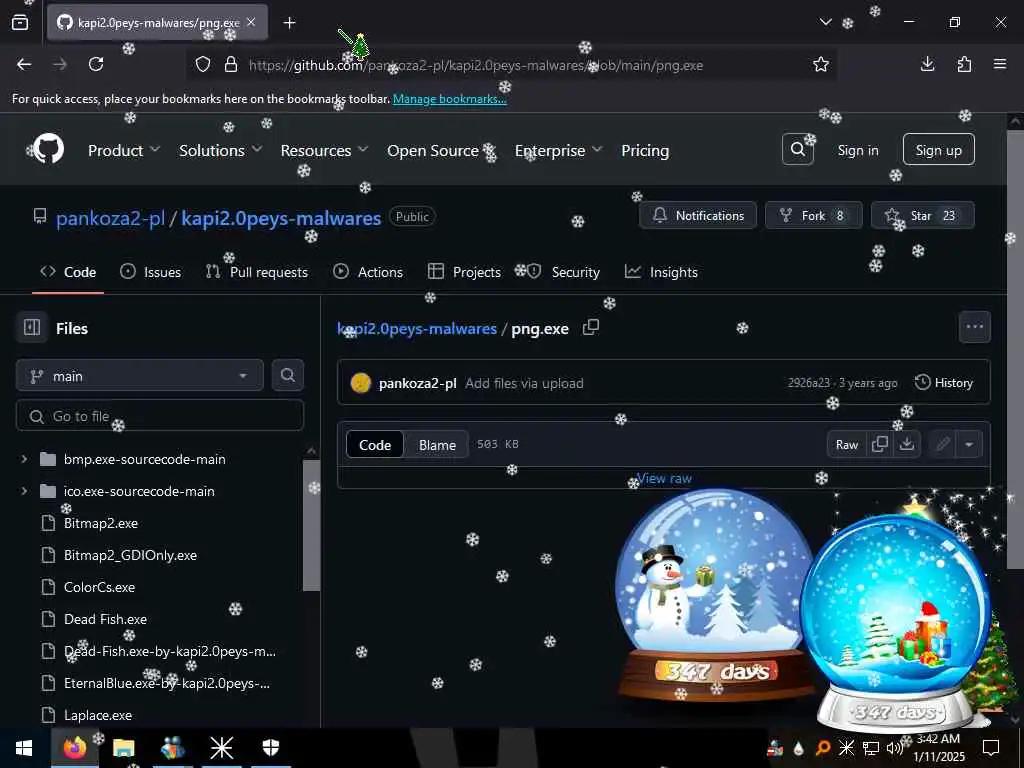Screen dimensions: 1024x768
Task: Open the Security tab
Action: click(563, 272)
